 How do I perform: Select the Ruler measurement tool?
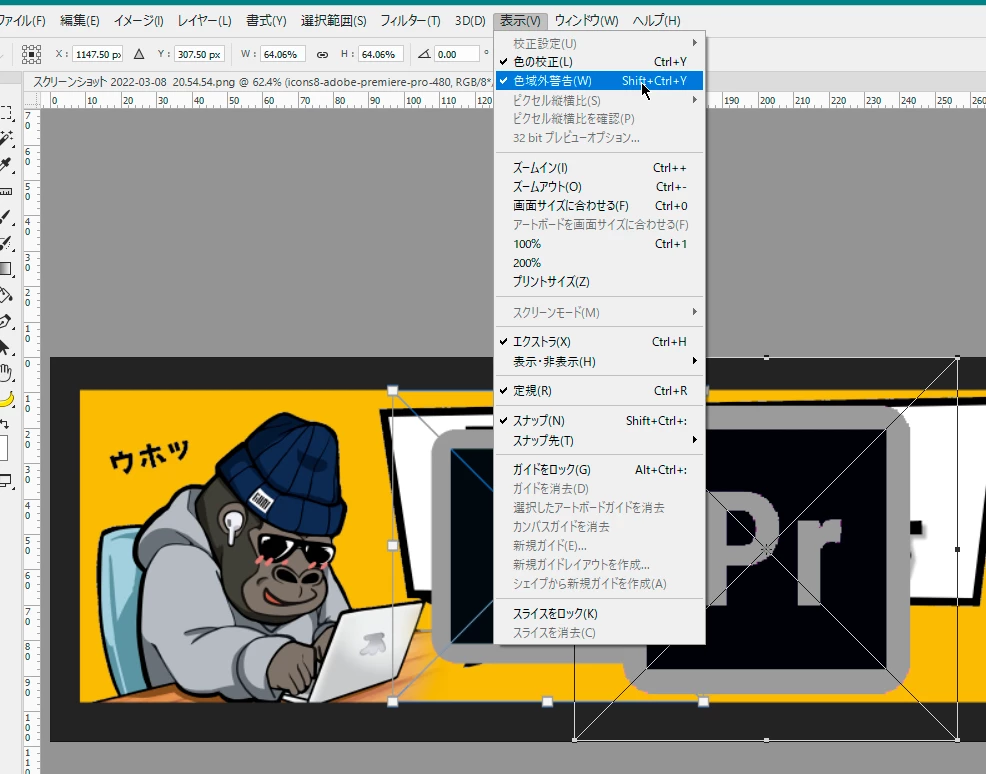[6, 191]
